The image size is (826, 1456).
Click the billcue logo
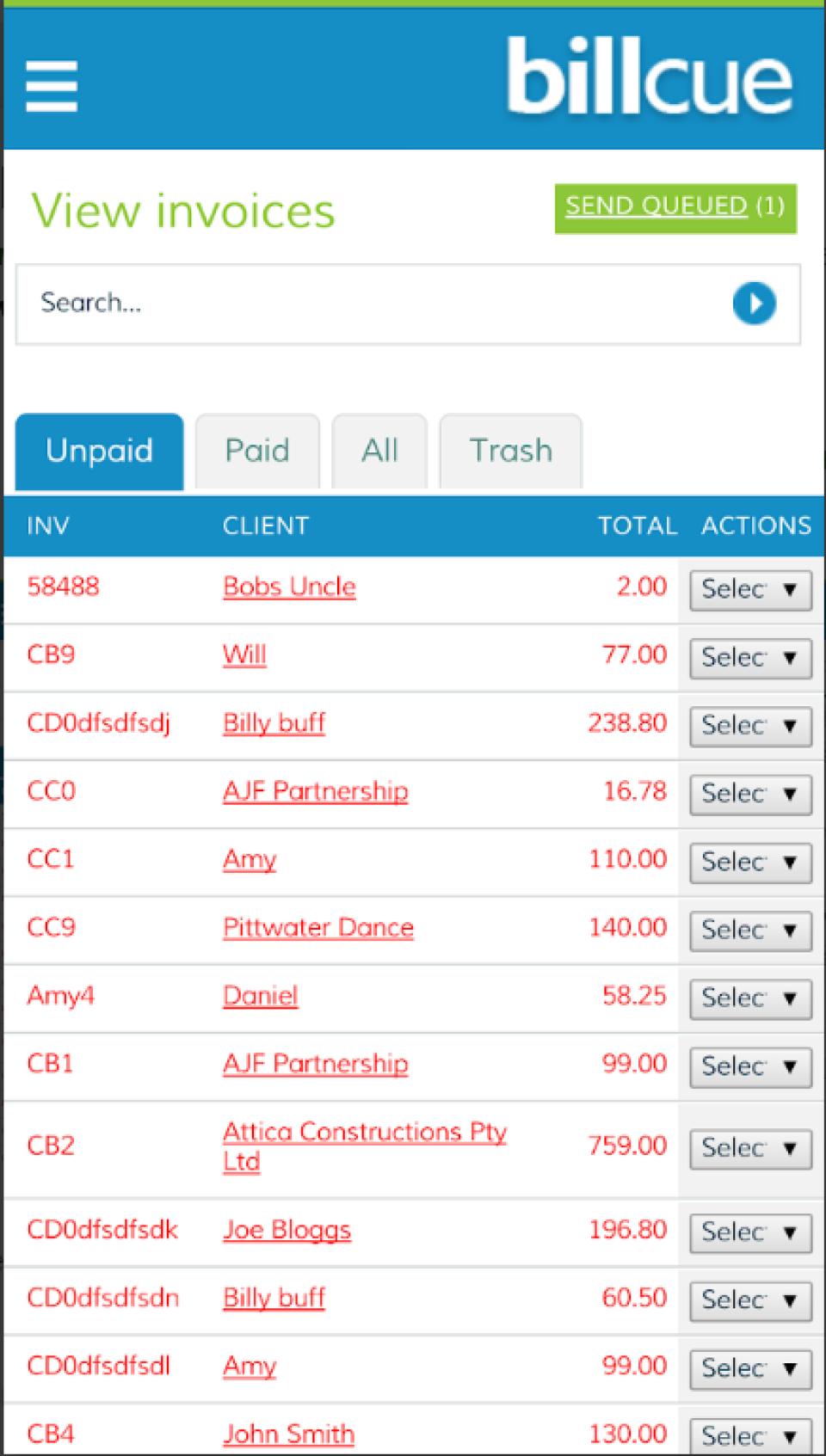pos(649,79)
